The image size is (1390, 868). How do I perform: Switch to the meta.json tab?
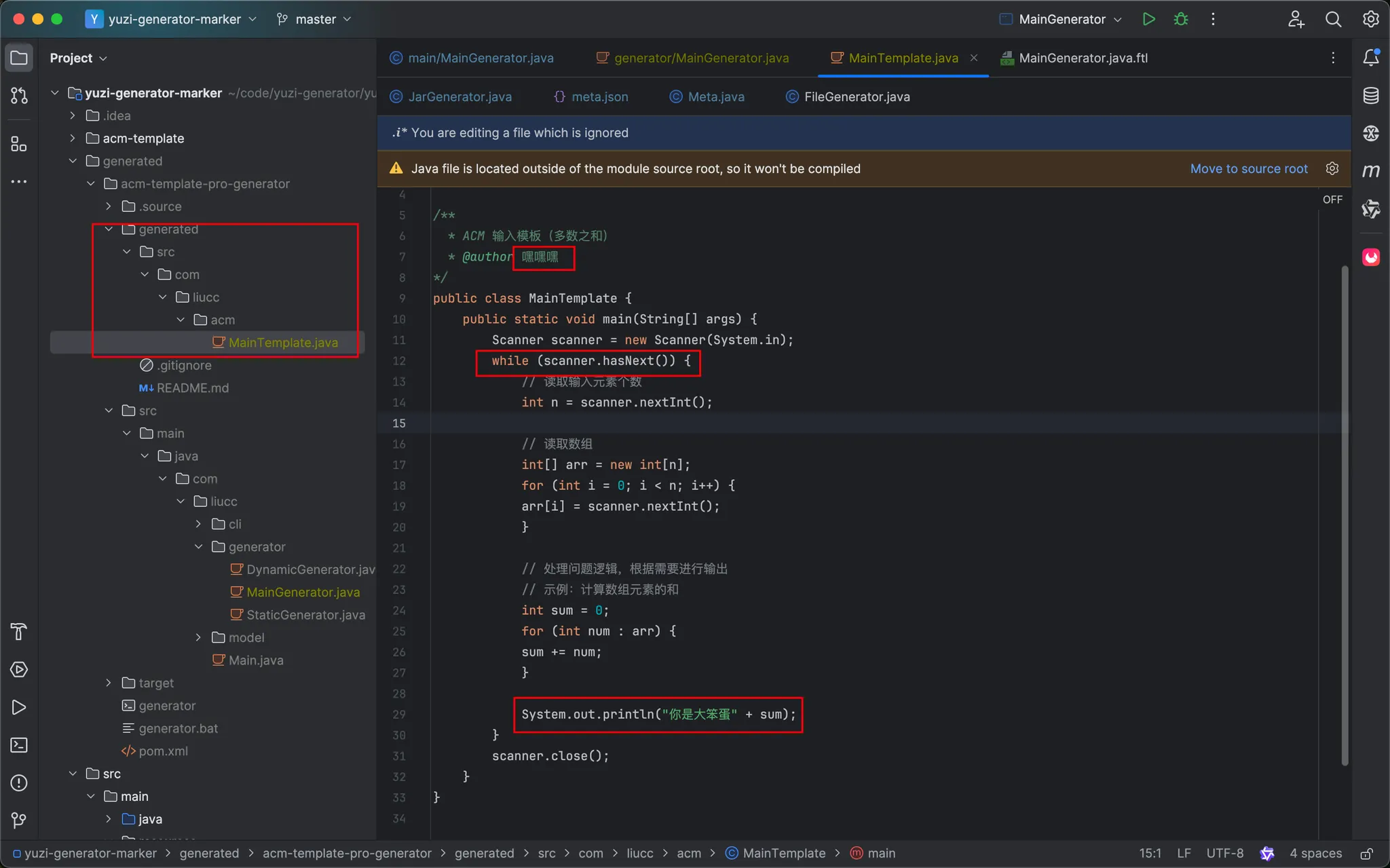[x=599, y=97]
